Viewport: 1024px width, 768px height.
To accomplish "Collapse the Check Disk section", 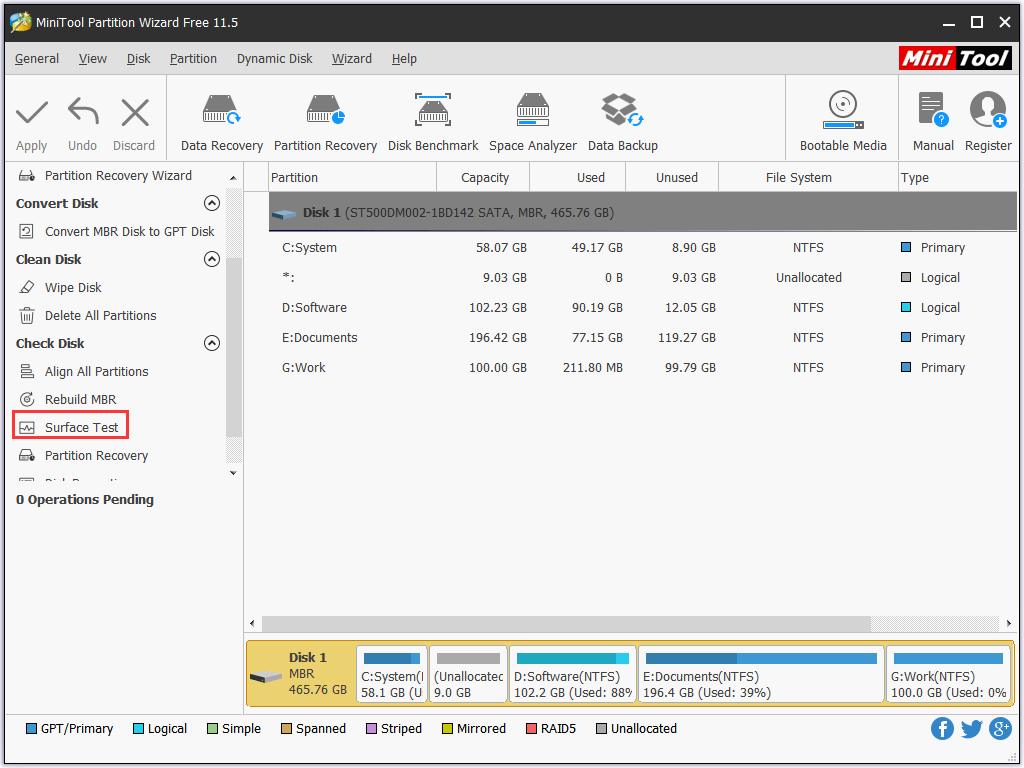I will click(211, 344).
